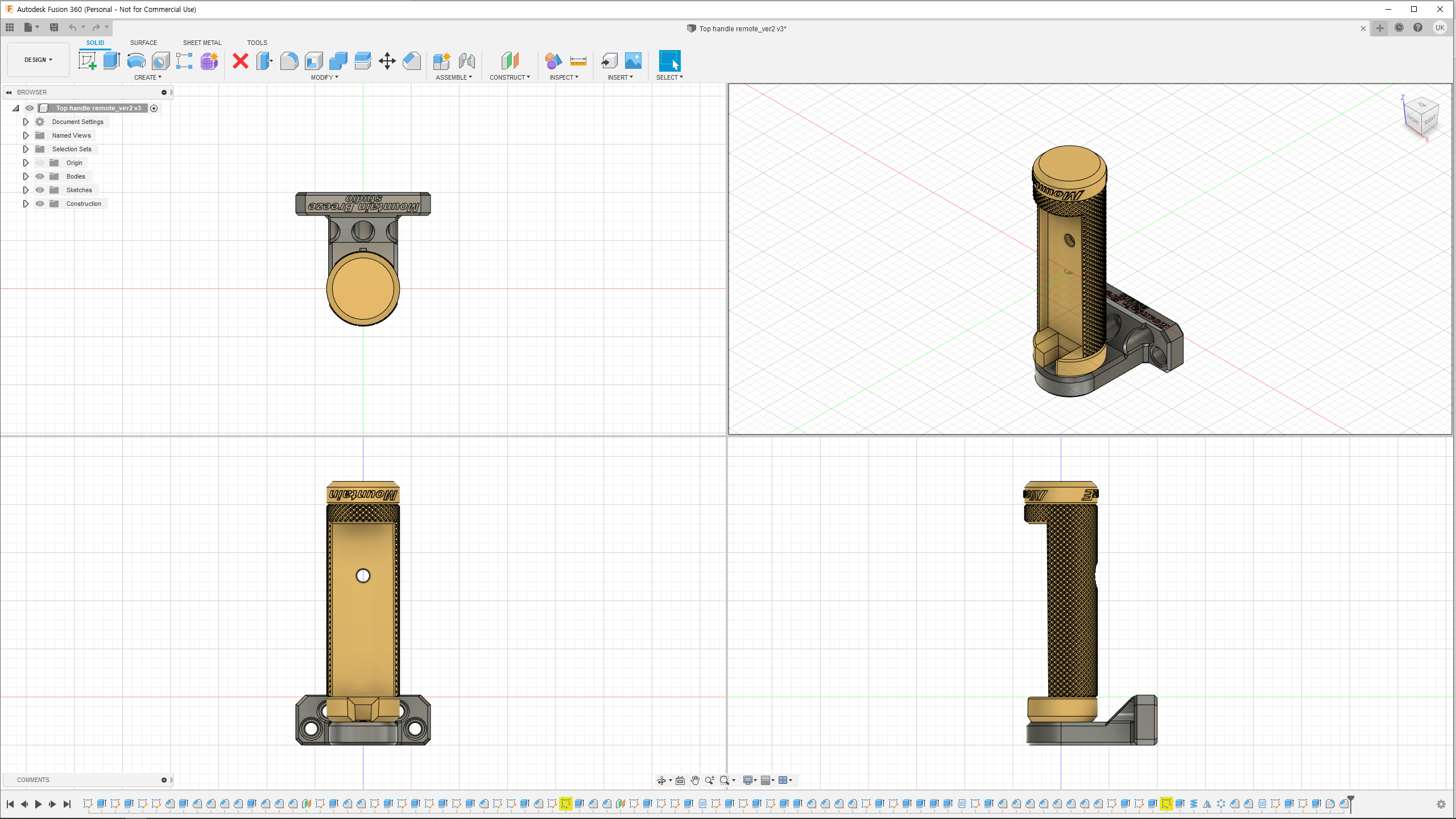Open the DESIGN workspace dropdown

click(38, 60)
